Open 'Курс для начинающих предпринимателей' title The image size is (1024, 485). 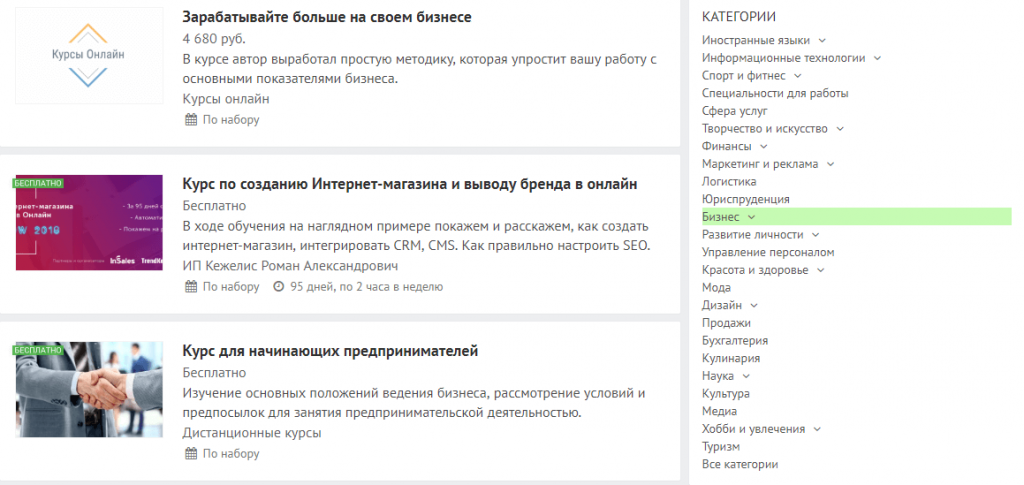point(330,351)
